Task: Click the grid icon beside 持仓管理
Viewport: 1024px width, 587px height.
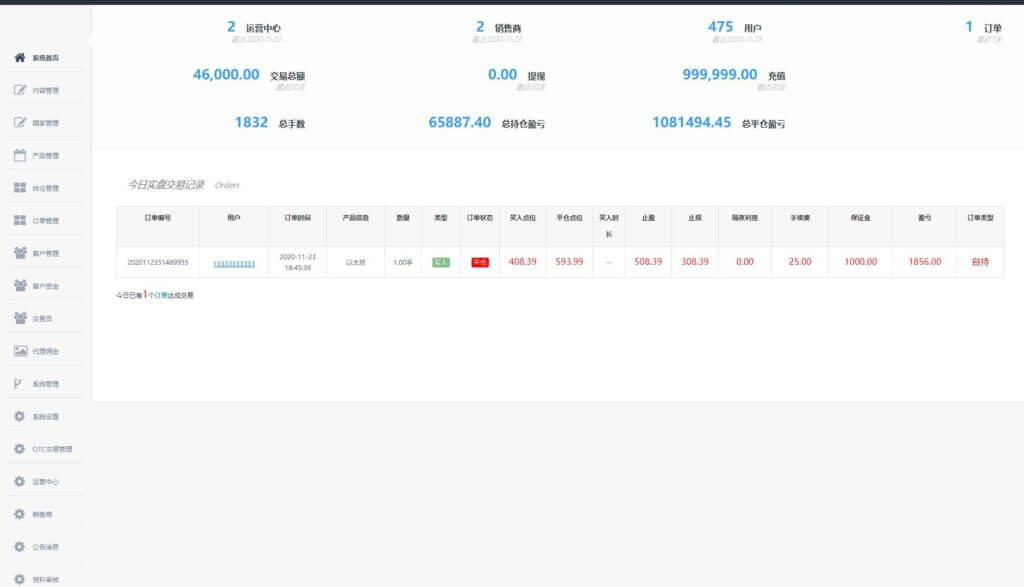Action: 20,188
